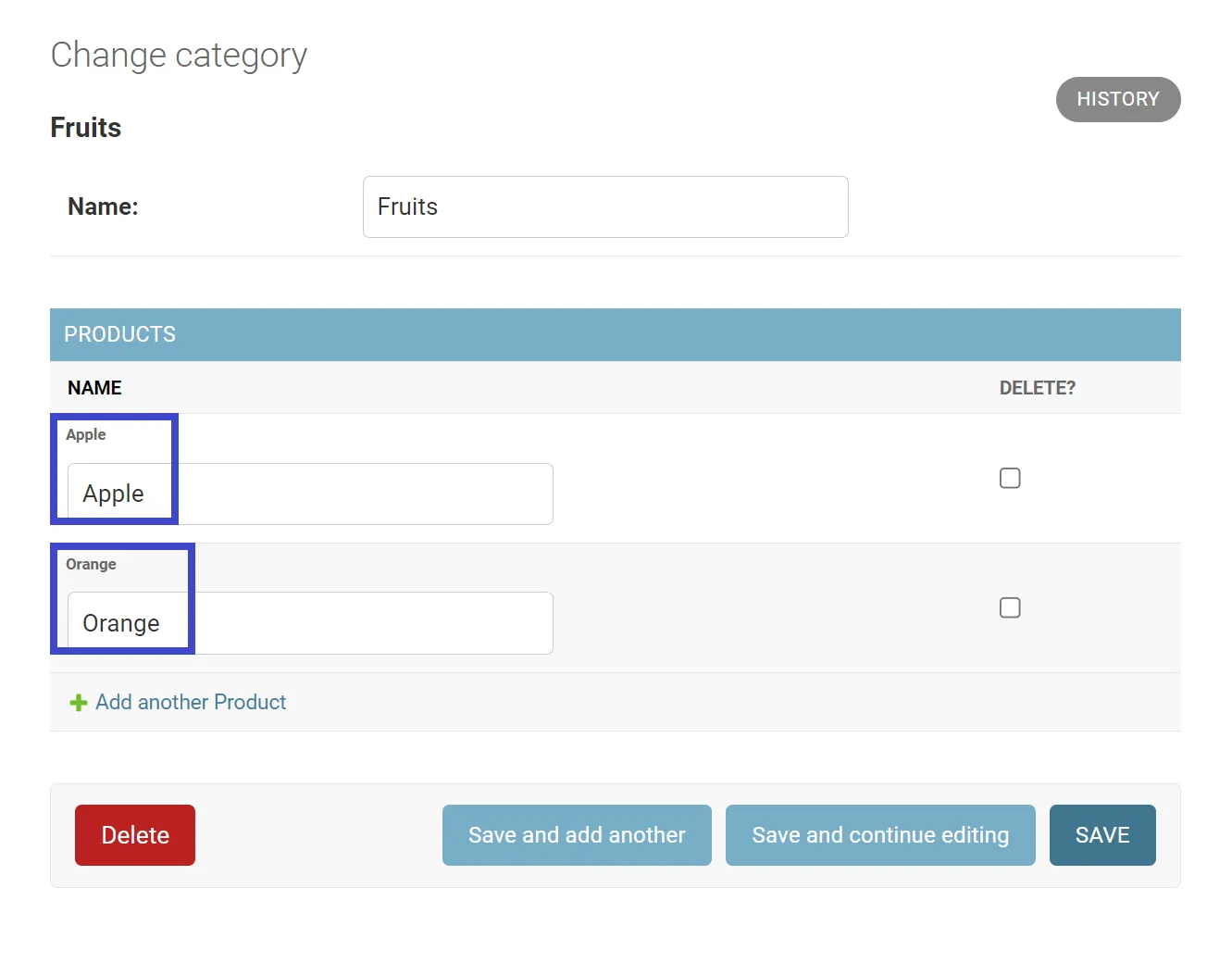
Task: Click the green plus icon
Action: pyautogui.click(x=79, y=703)
